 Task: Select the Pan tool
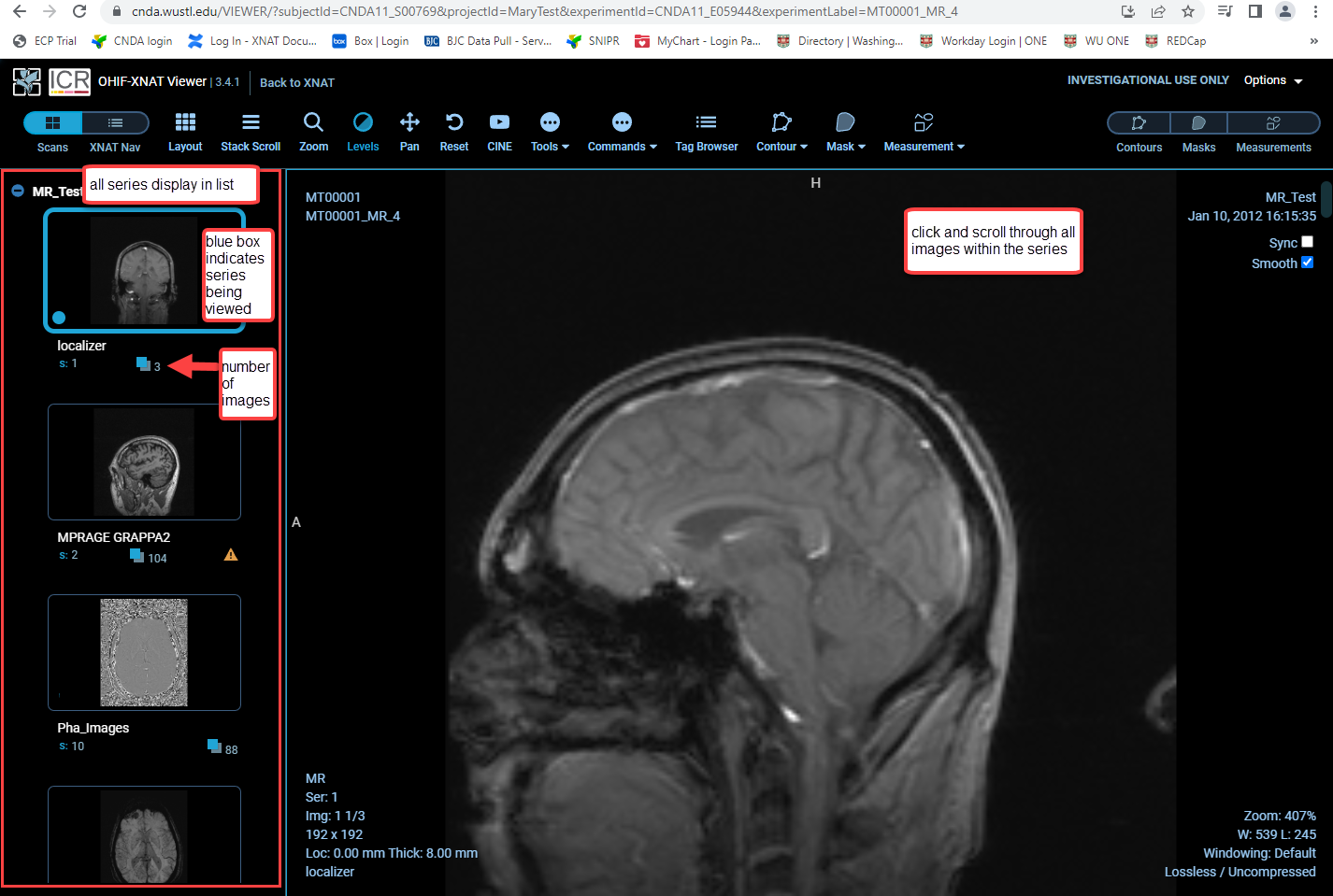tap(408, 131)
